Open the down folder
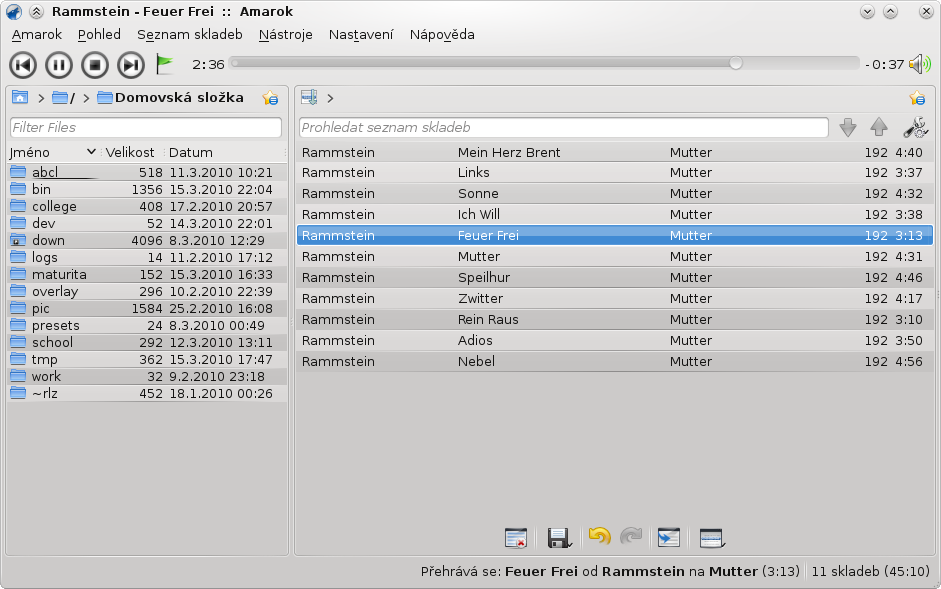The height and width of the screenshot is (589, 941). click(x=48, y=240)
